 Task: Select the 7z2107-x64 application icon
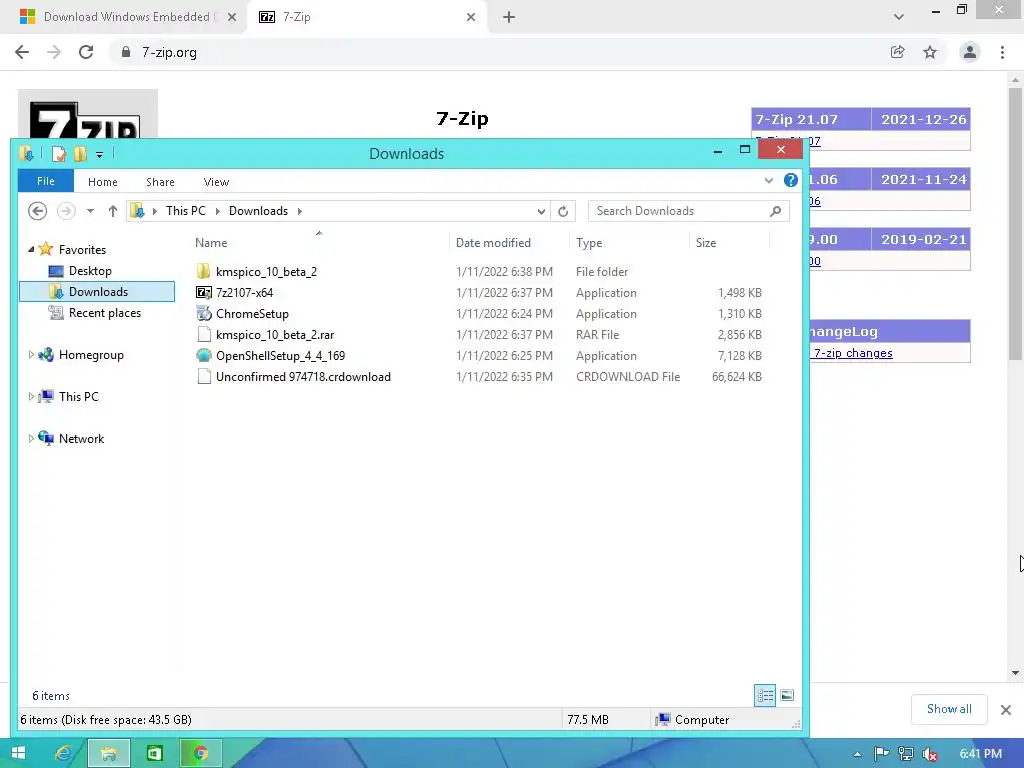(x=204, y=292)
